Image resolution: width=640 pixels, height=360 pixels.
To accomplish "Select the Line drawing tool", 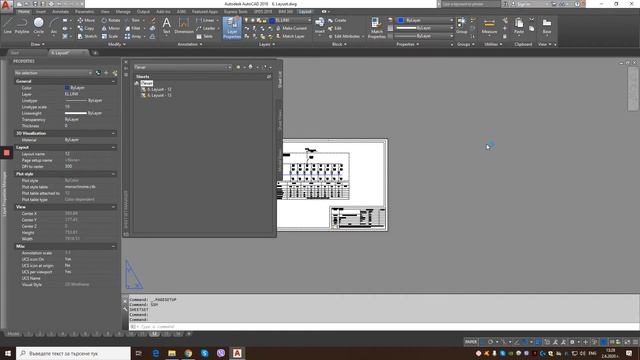I will click(7, 25).
